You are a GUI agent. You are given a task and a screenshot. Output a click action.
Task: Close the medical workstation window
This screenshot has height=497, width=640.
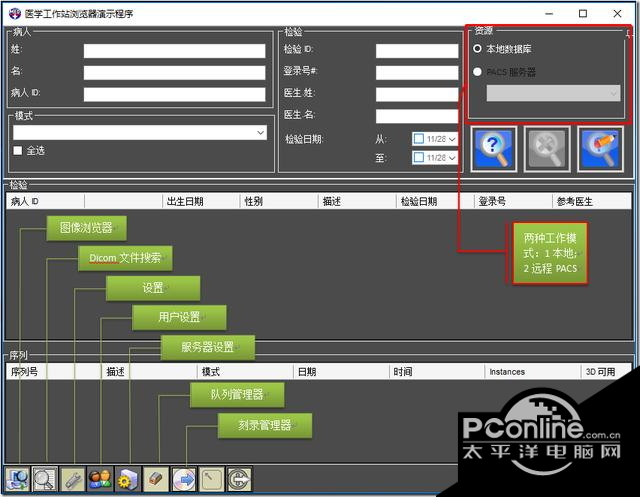point(617,13)
